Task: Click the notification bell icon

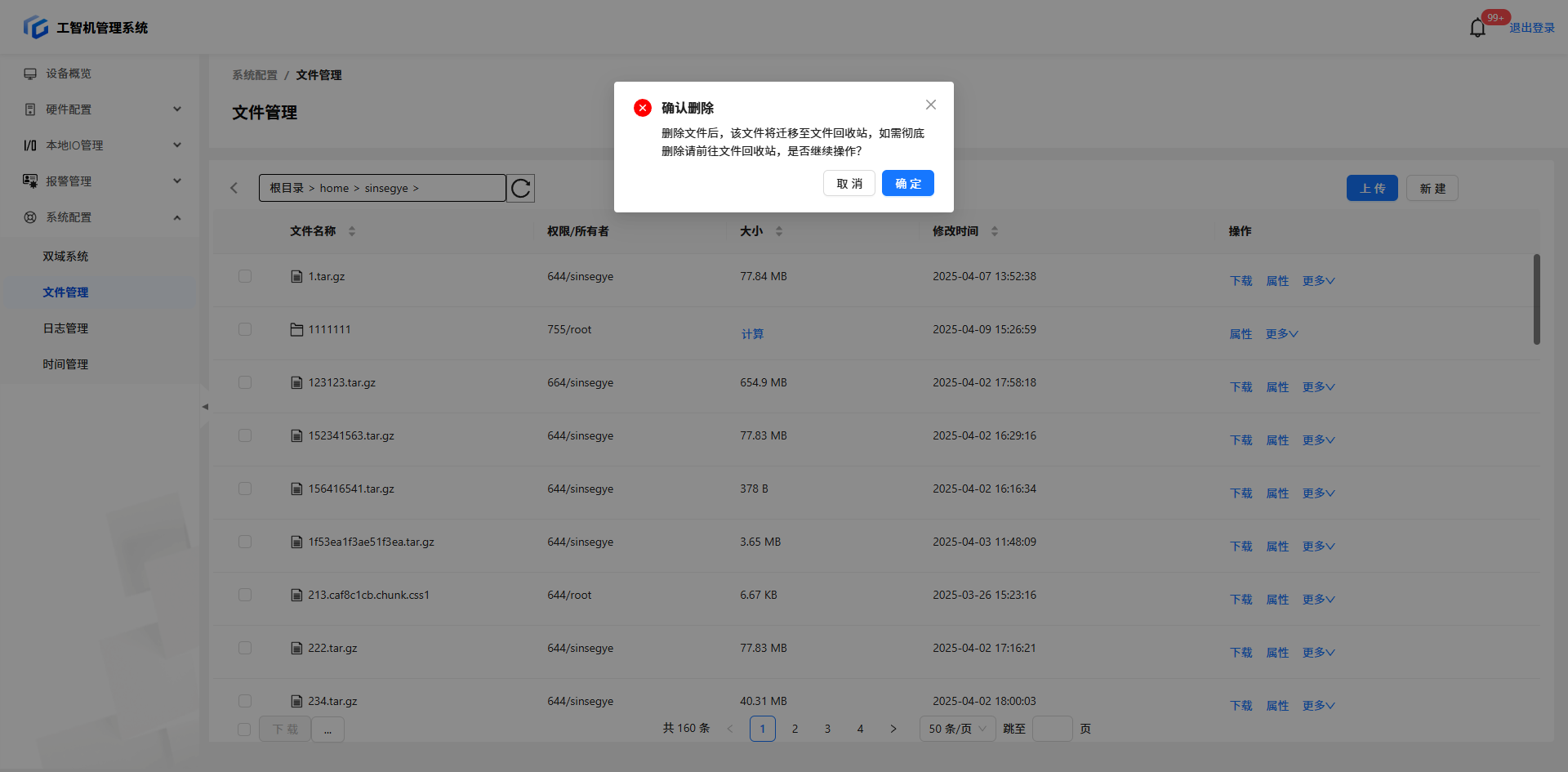Action: (x=1477, y=28)
